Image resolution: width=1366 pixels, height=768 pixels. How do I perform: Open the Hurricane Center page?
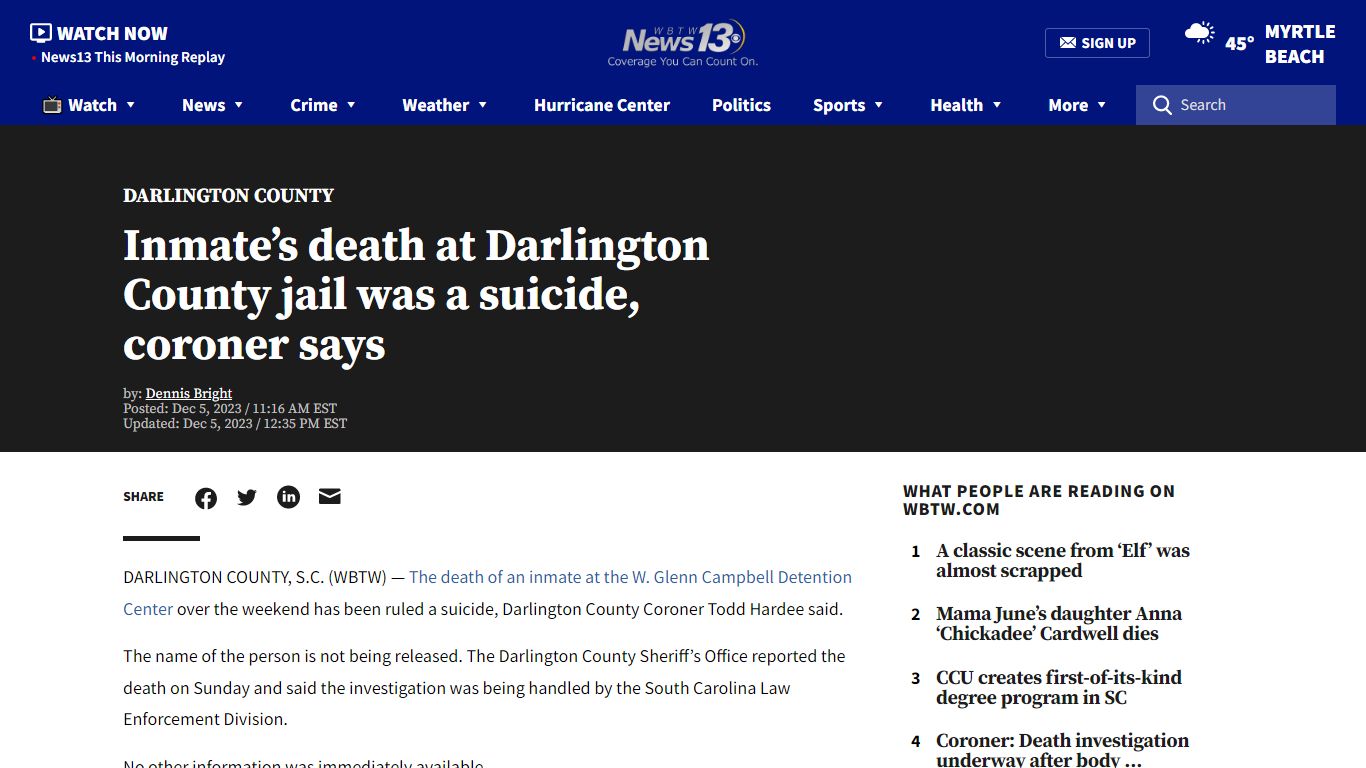click(602, 105)
